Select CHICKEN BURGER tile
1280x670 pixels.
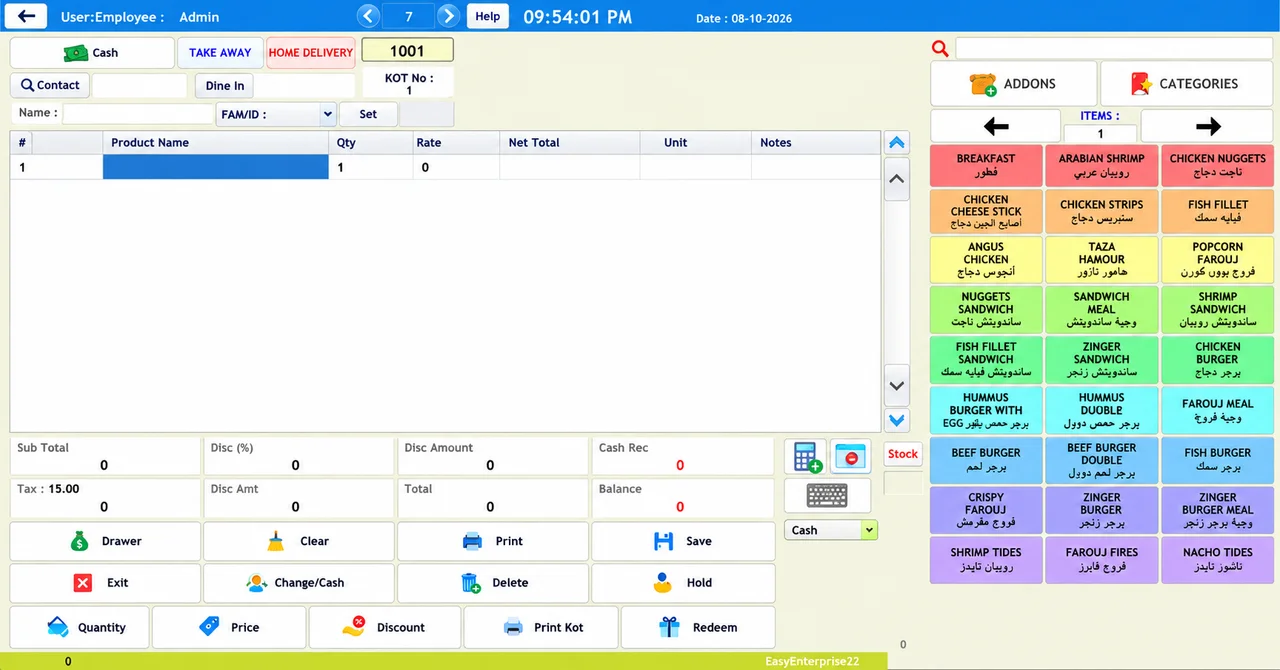tap(1218, 359)
